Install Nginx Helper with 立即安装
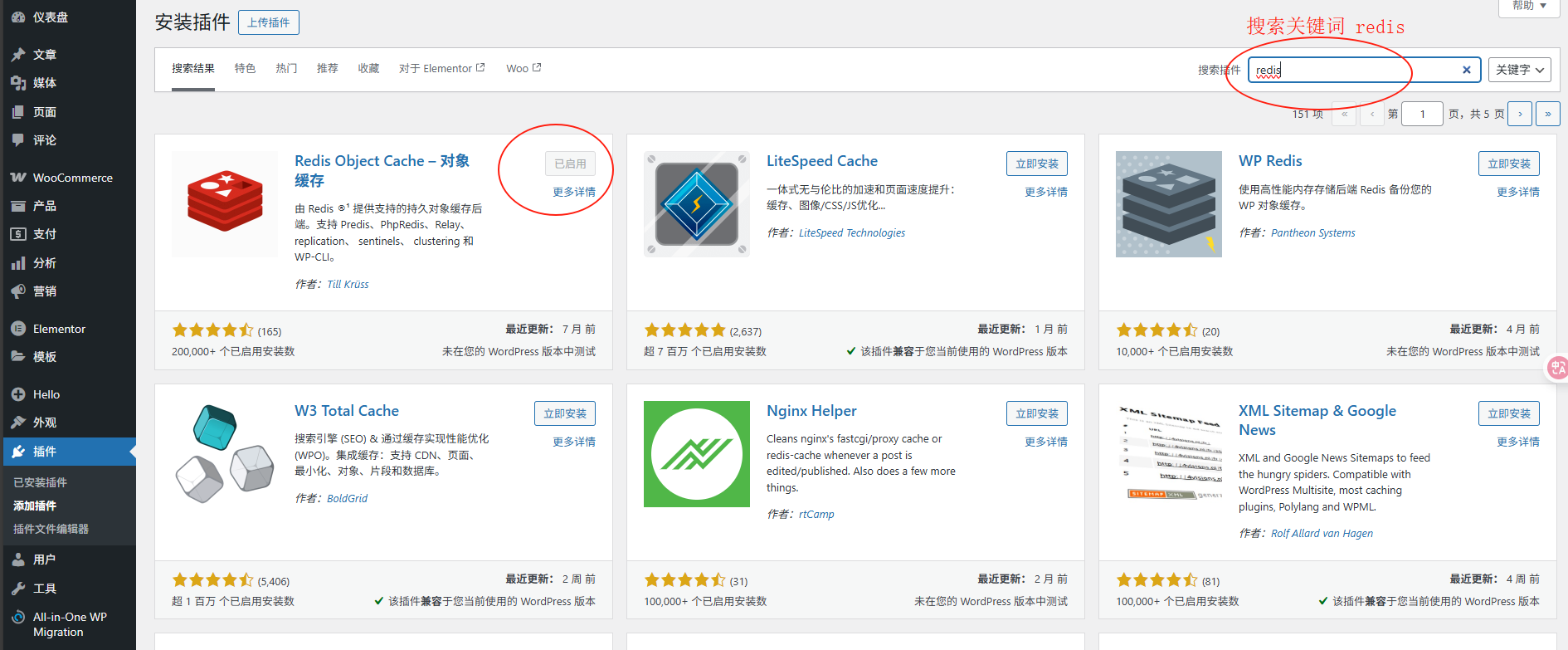This screenshot has height=650, width=1568. tap(1037, 413)
